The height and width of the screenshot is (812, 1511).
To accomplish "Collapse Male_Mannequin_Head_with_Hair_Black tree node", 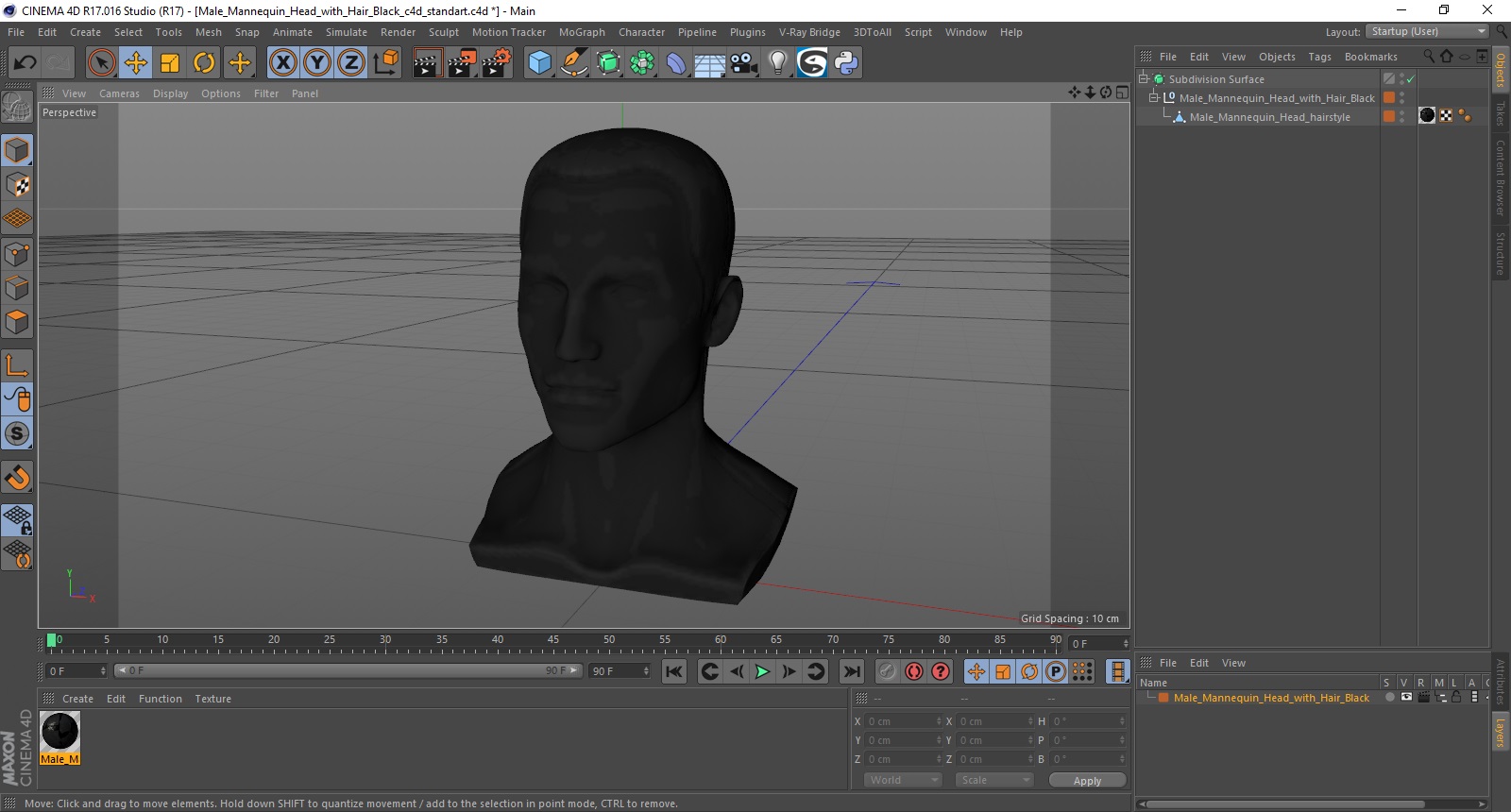I will pyautogui.click(x=1153, y=98).
